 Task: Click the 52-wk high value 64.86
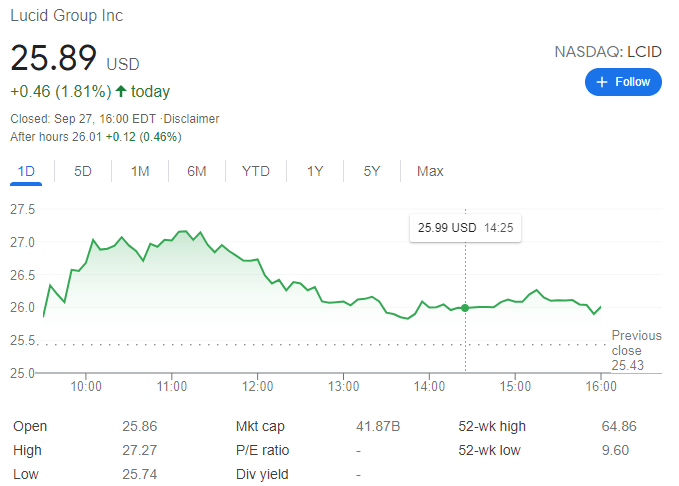[x=621, y=426]
